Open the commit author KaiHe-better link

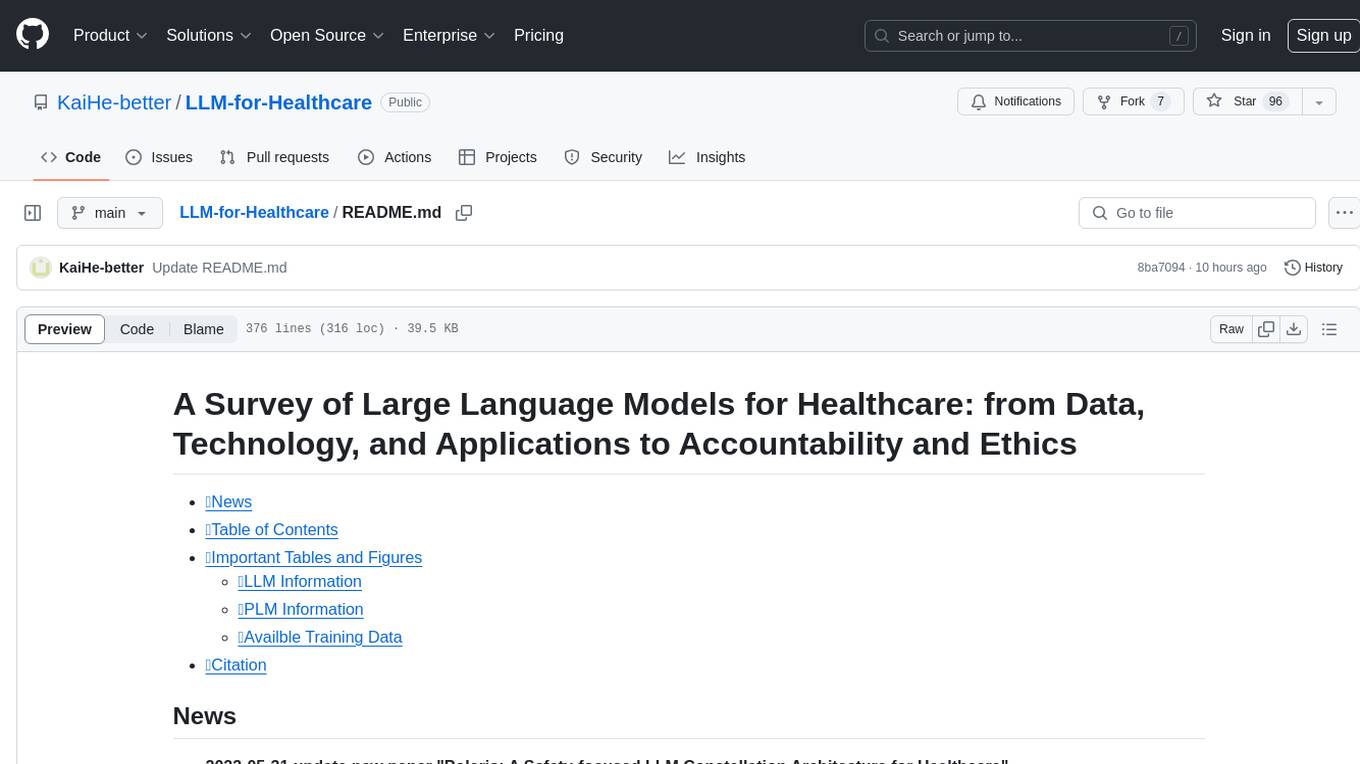(x=101, y=268)
